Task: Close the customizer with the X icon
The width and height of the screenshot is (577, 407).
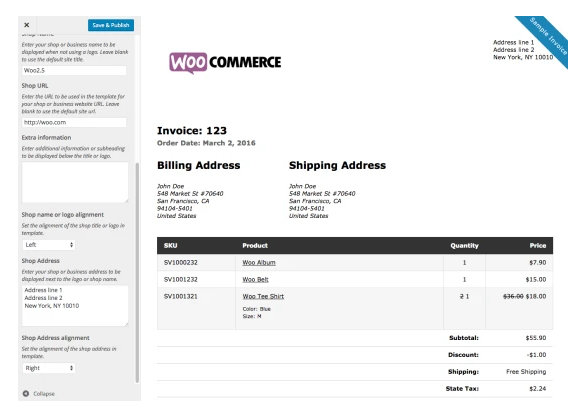Action: 26,25
